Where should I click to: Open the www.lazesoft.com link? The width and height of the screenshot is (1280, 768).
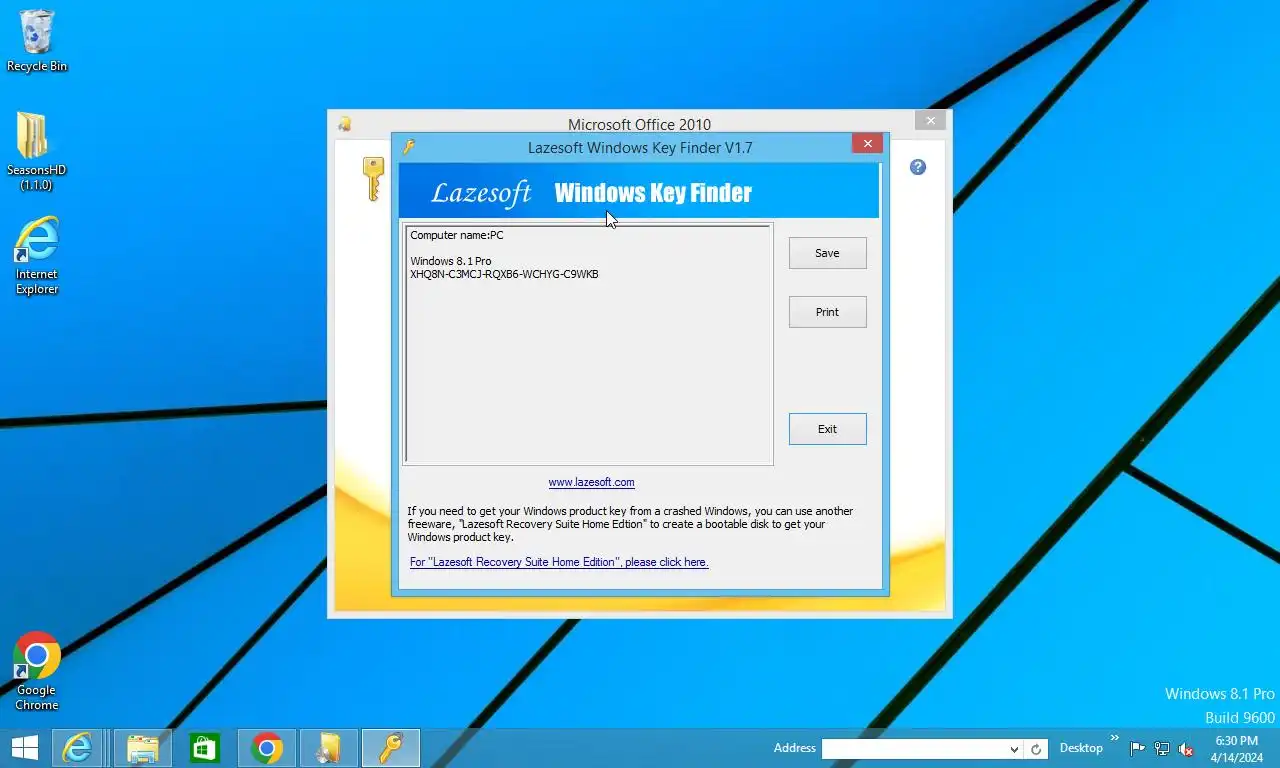pos(591,482)
